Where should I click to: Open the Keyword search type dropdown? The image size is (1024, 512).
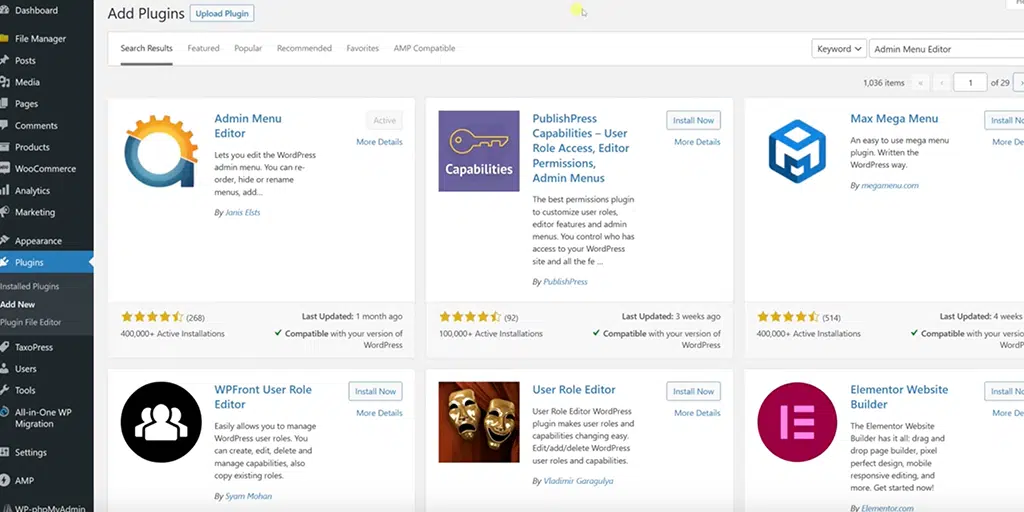point(838,49)
